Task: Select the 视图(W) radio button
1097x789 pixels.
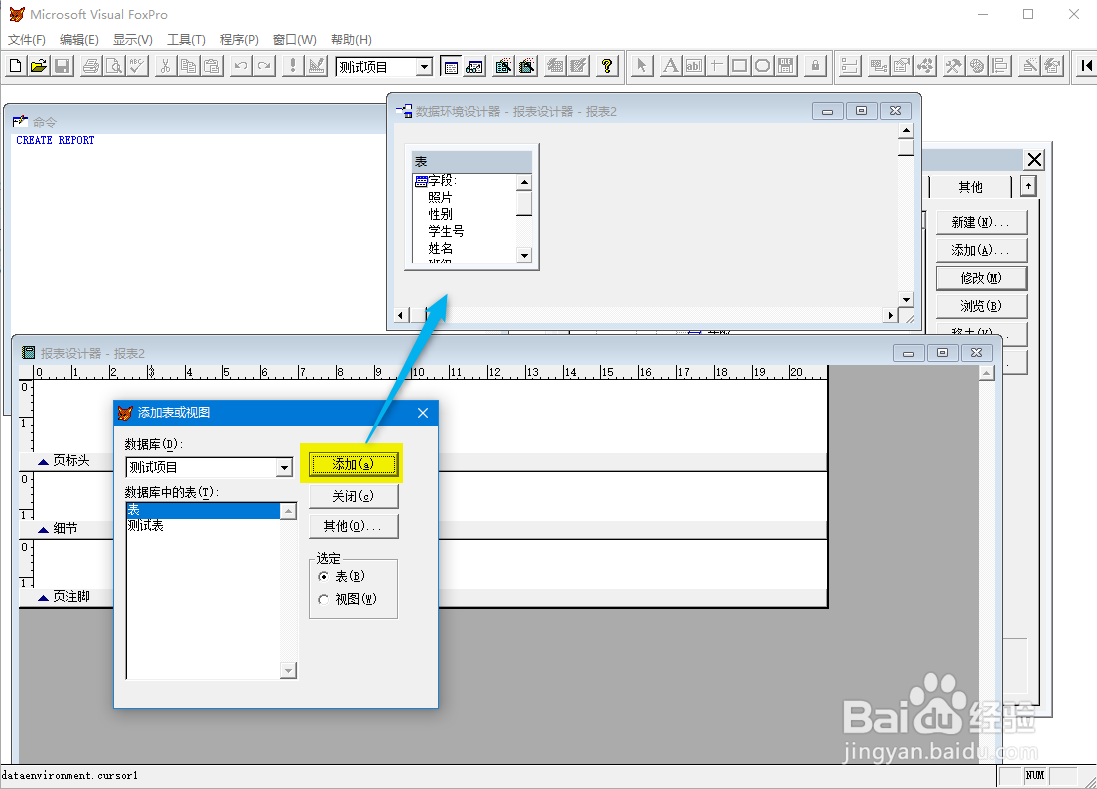Action: point(323,599)
